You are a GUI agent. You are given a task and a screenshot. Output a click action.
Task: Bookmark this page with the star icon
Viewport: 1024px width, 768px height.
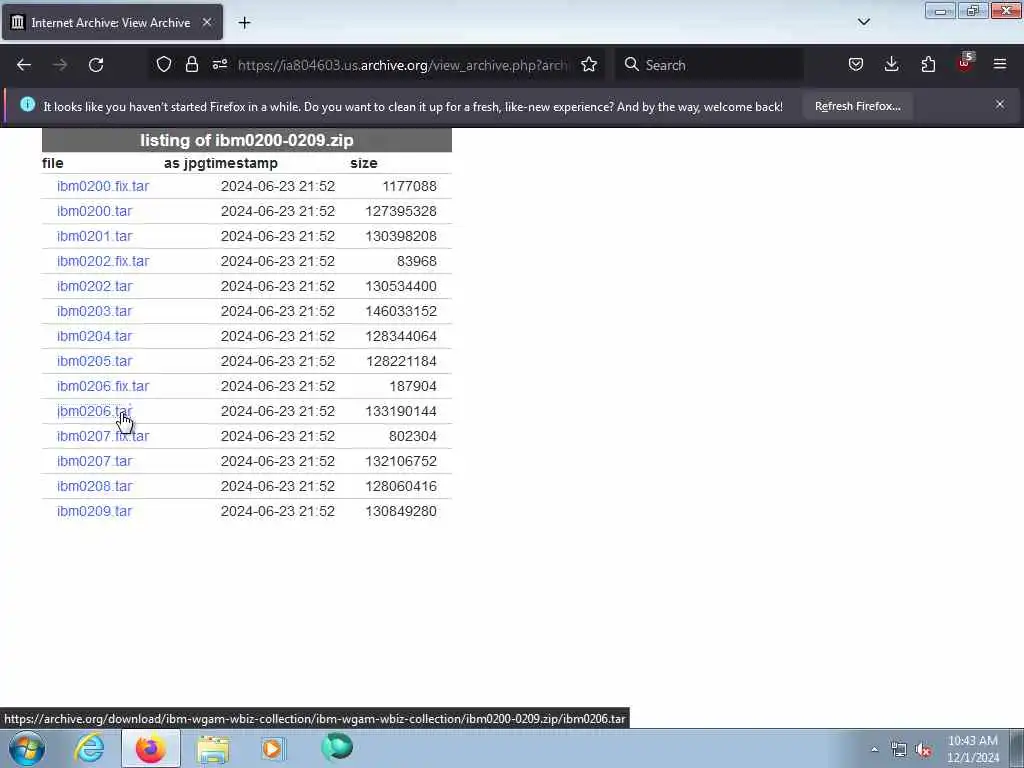pos(589,65)
